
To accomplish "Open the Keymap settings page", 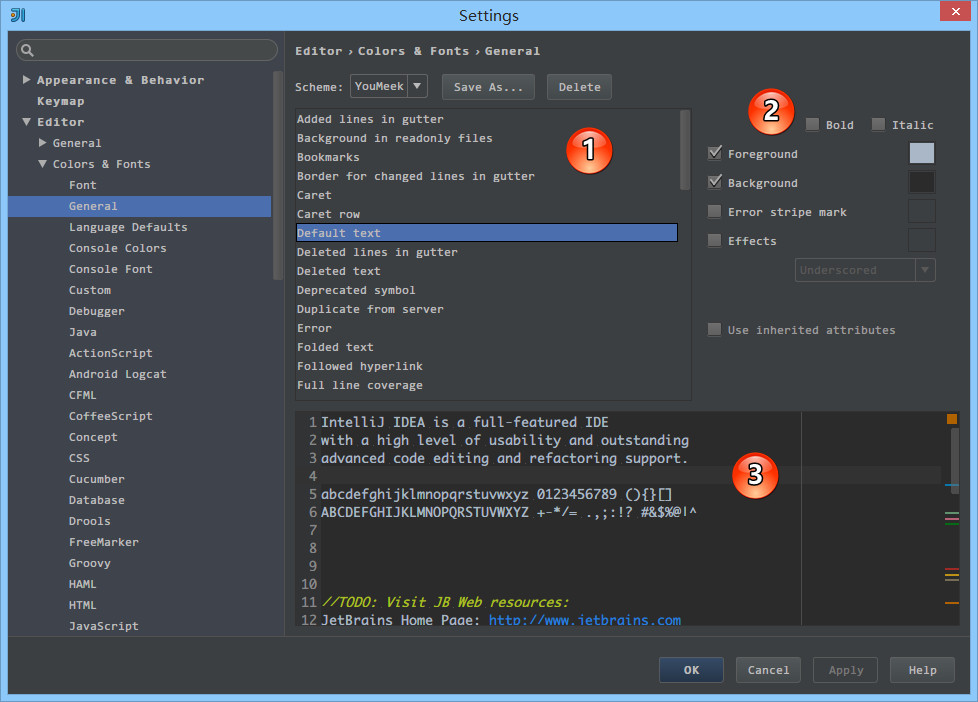I will pyautogui.click(x=60, y=101).
